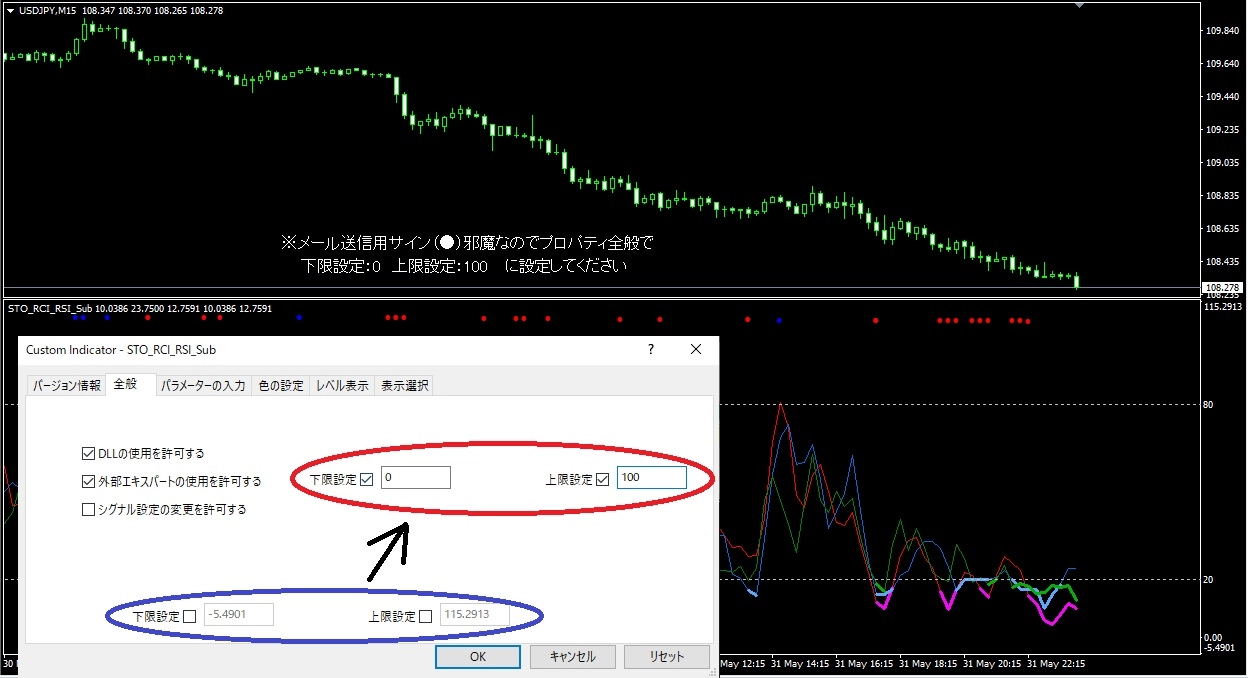Tick the unchecked 上限設定 box beside 115.2913

click(426, 616)
